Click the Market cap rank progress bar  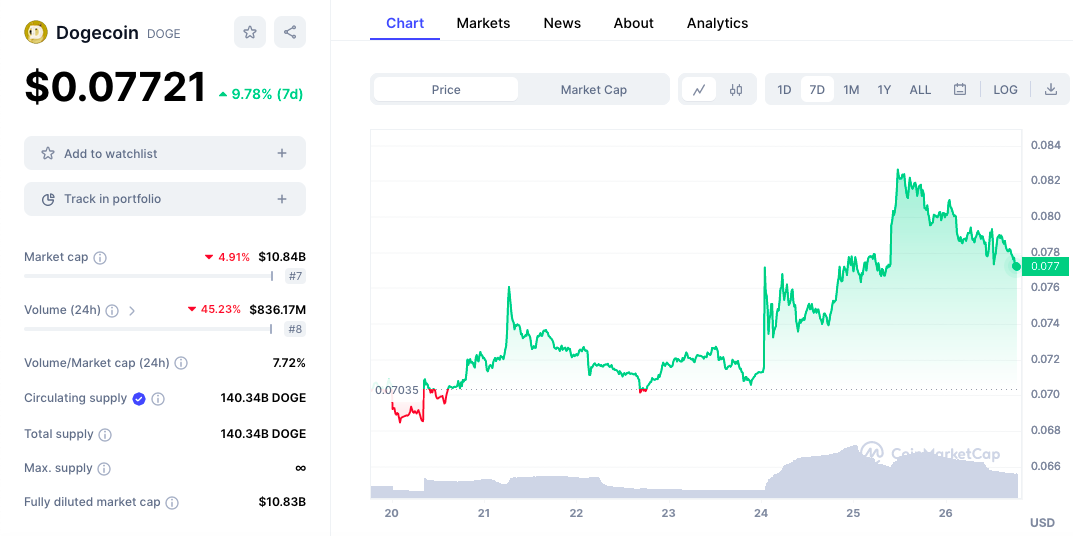(x=148, y=276)
